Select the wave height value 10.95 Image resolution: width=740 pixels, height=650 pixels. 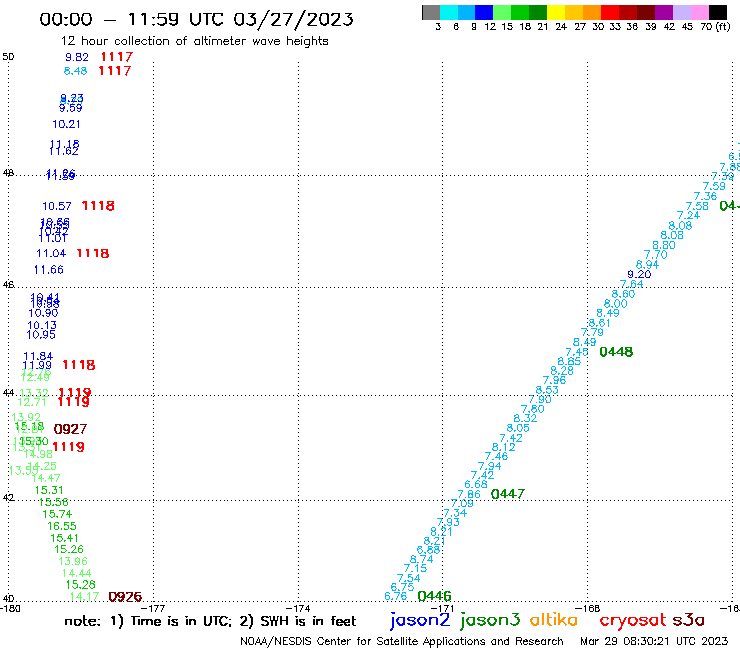tap(41, 335)
